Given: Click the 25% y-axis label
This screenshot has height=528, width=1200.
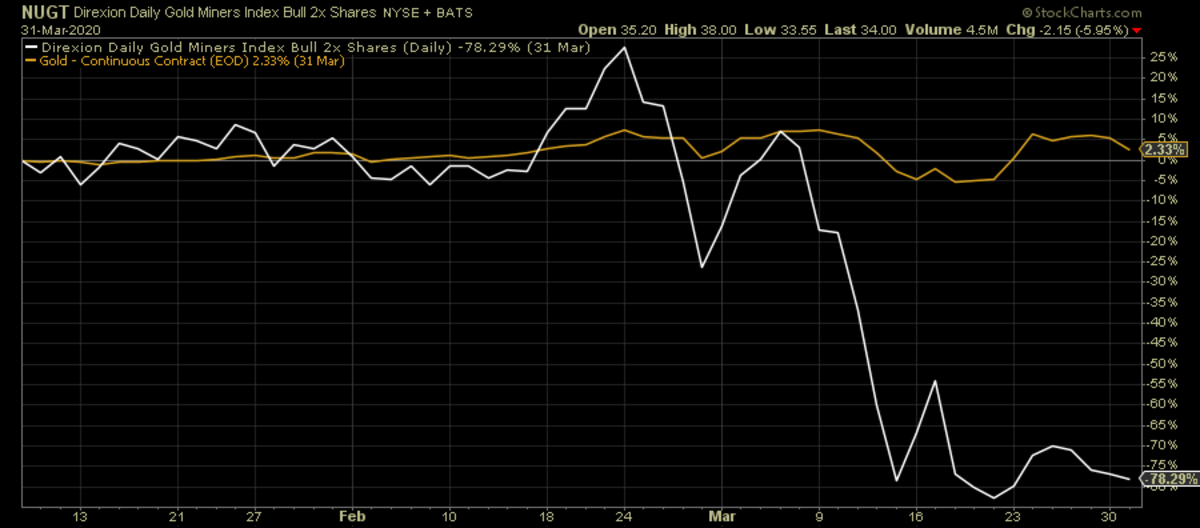Looking at the screenshot, I should [x=1162, y=57].
